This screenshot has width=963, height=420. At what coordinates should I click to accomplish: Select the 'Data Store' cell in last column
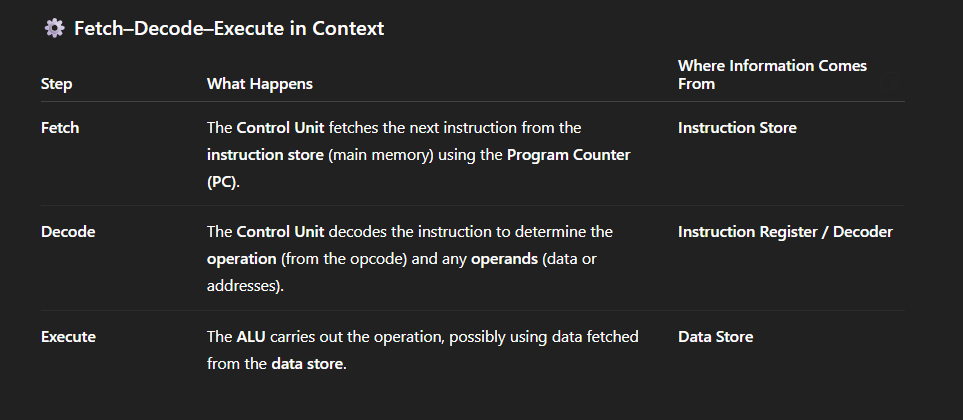715,337
